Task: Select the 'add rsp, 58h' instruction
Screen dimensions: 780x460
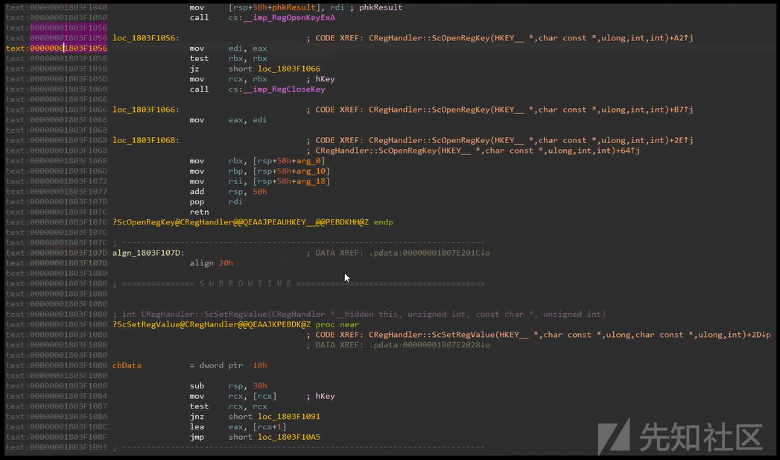Action: tap(228, 191)
